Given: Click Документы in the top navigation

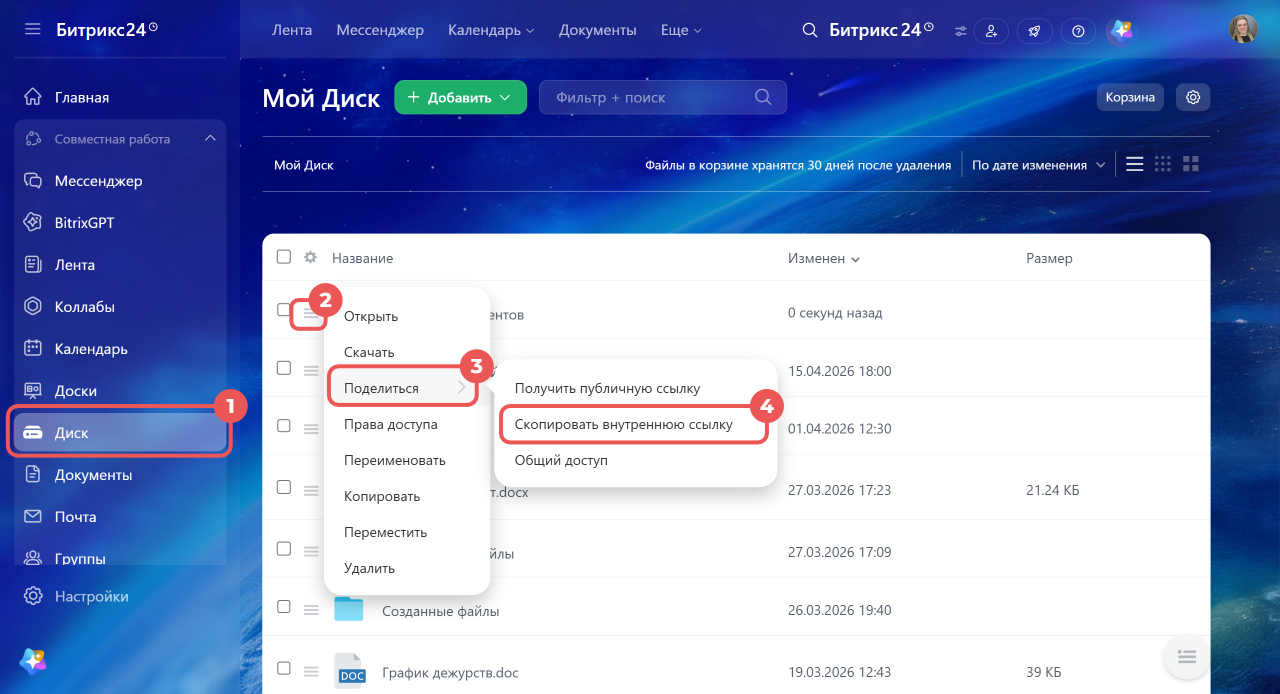Looking at the screenshot, I should (x=598, y=31).
